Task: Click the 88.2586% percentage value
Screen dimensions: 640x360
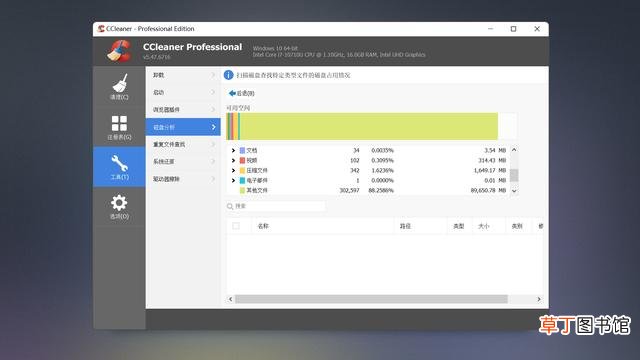Action: (x=381, y=190)
